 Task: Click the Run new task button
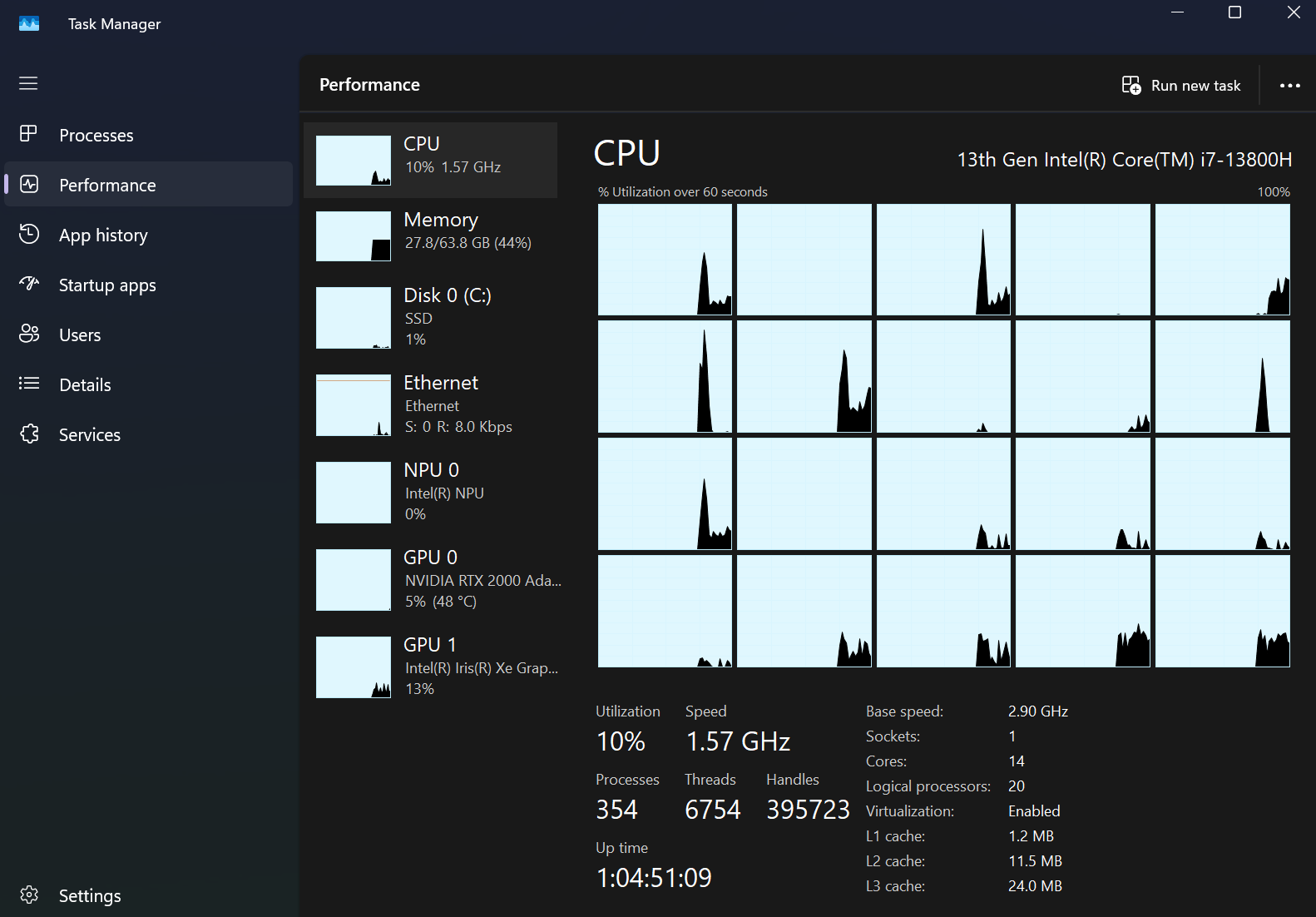point(1181,86)
